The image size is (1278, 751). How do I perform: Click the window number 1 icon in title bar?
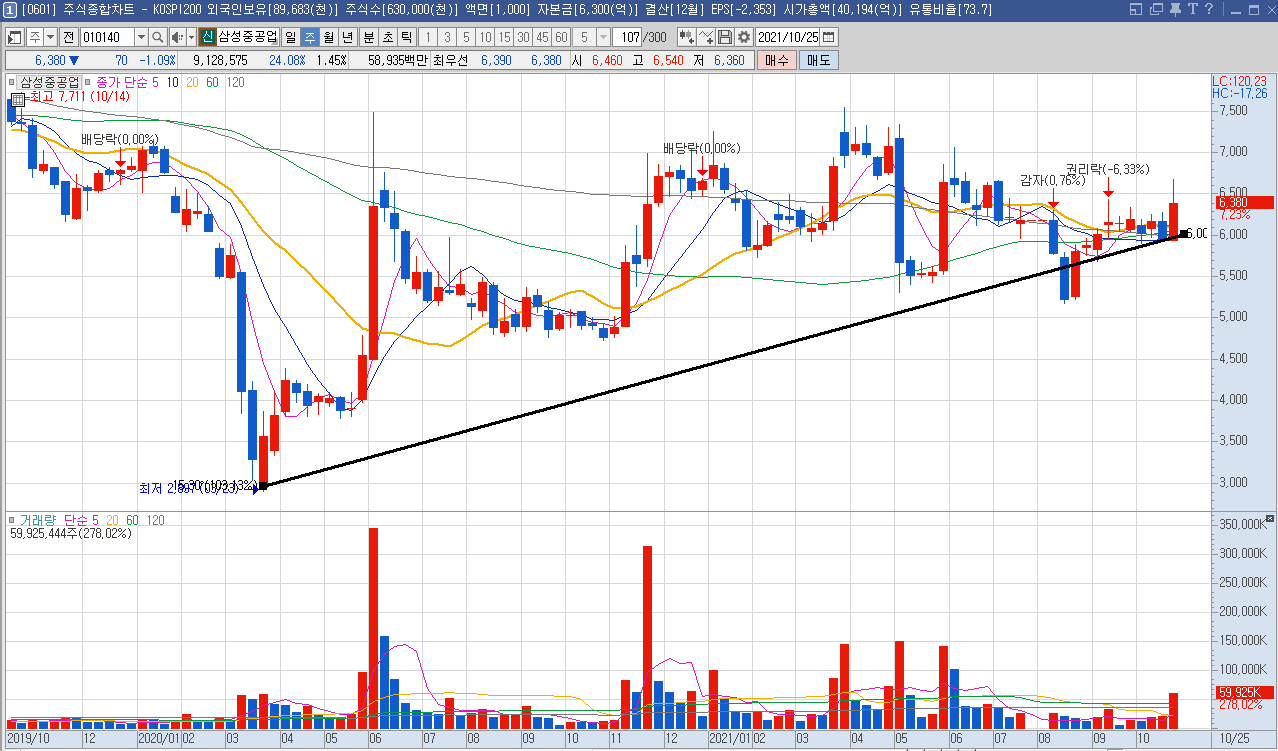pos(10,9)
